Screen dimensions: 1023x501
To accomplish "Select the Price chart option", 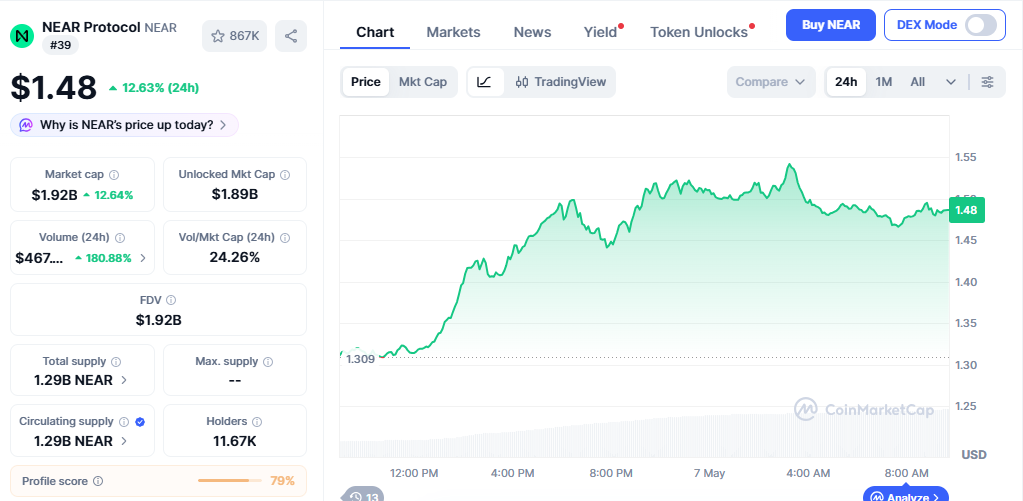I will (366, 82).
